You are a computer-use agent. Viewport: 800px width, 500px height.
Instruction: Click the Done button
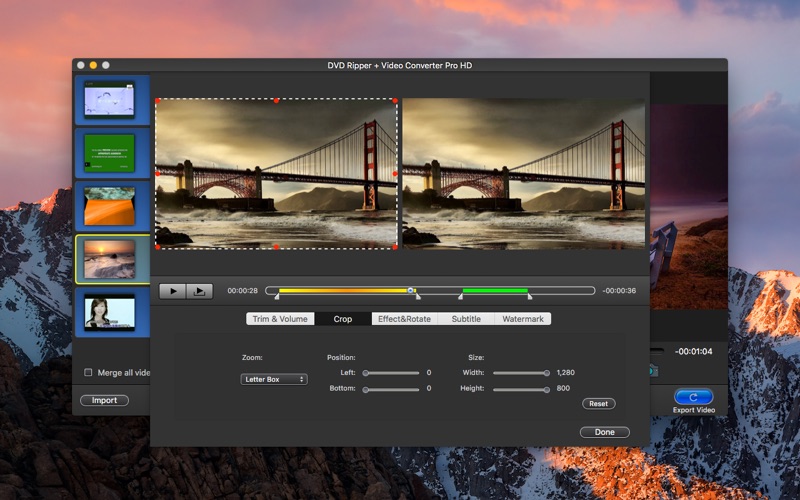tap(604, 432)
